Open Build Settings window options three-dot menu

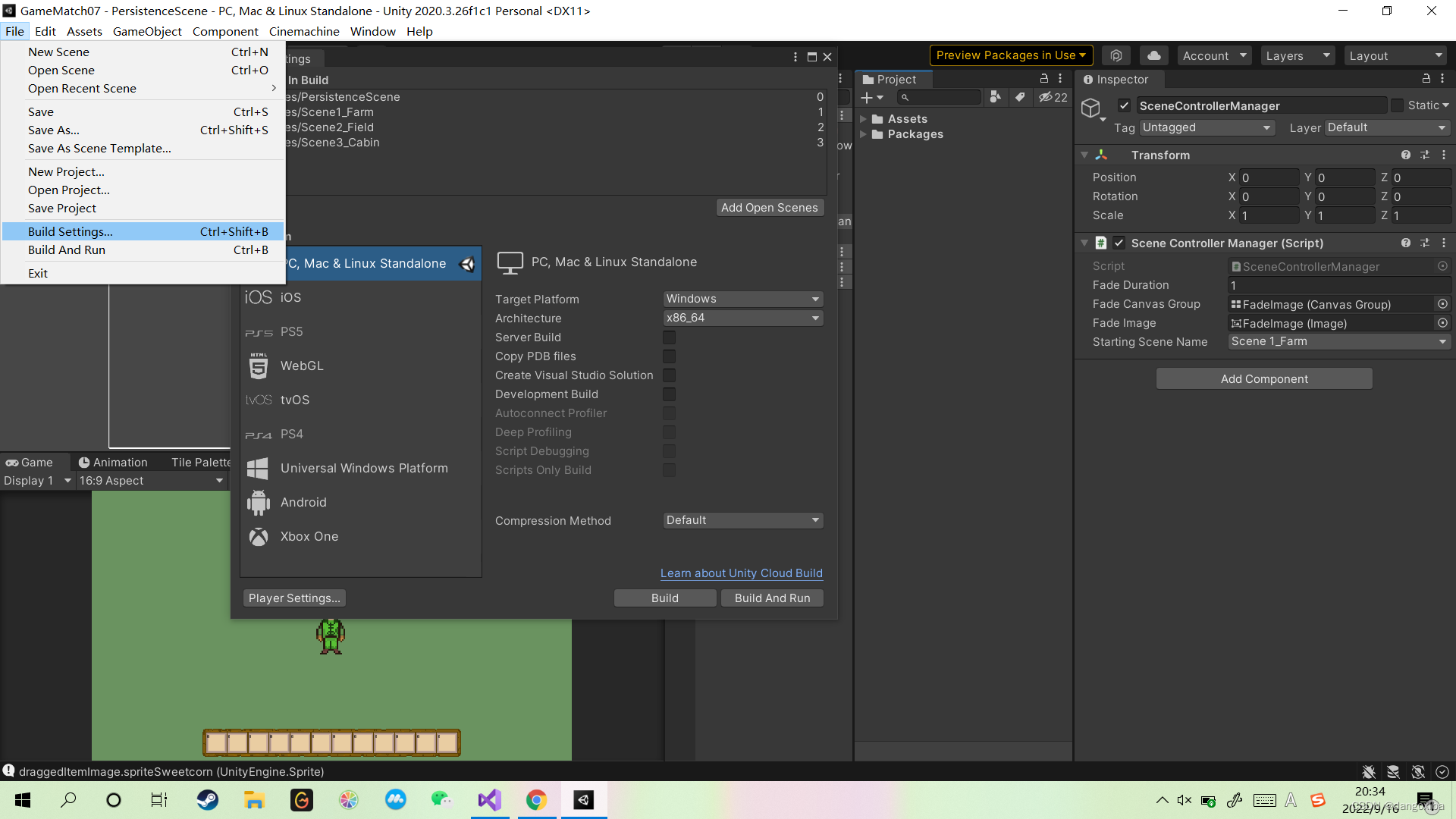(795, 57)
